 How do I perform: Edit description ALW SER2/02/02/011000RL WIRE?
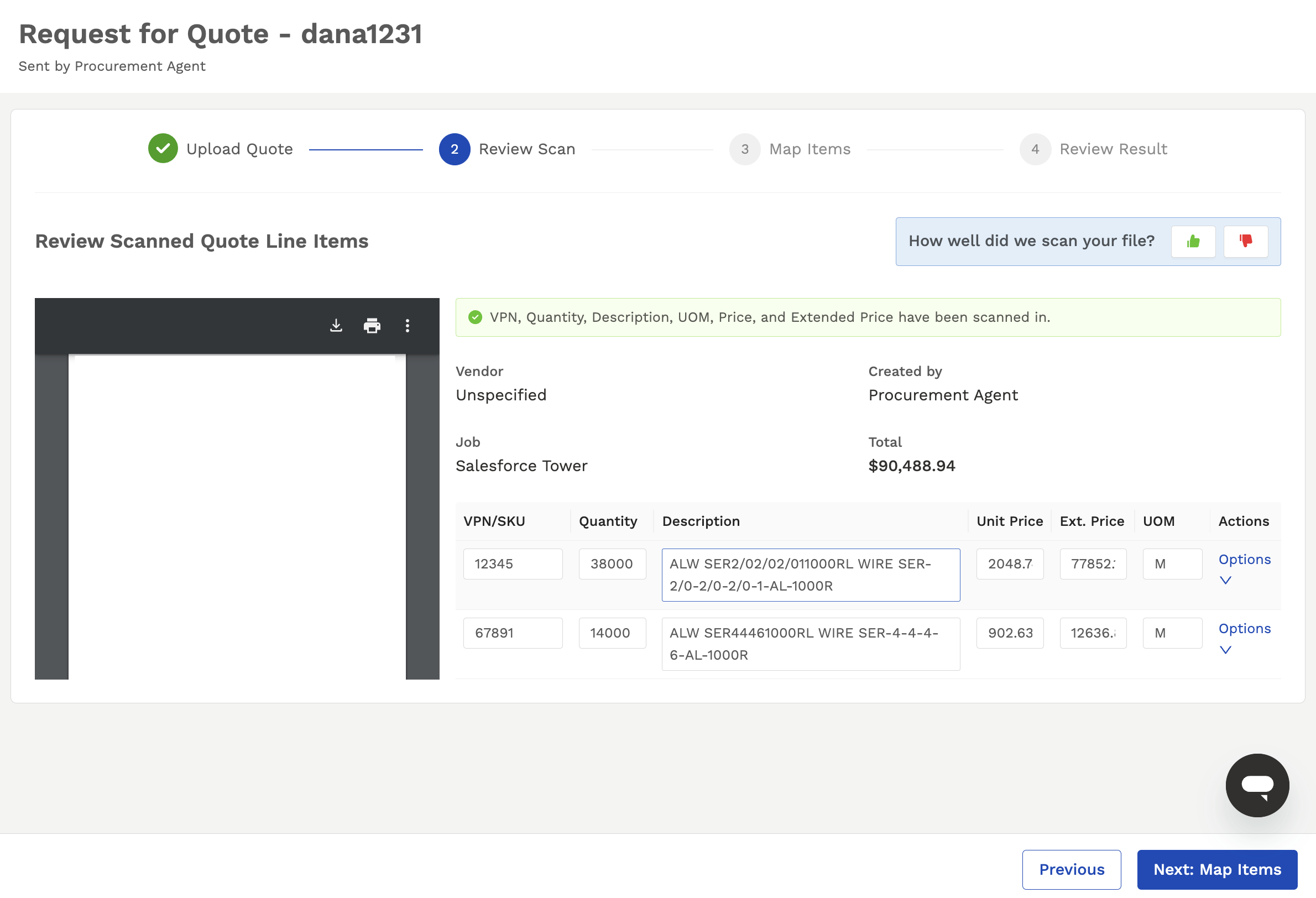[810, 575]
